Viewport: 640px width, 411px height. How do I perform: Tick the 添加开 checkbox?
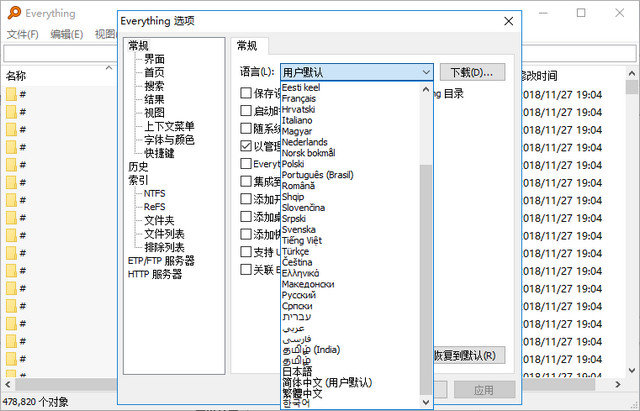[x=246, y=199]
